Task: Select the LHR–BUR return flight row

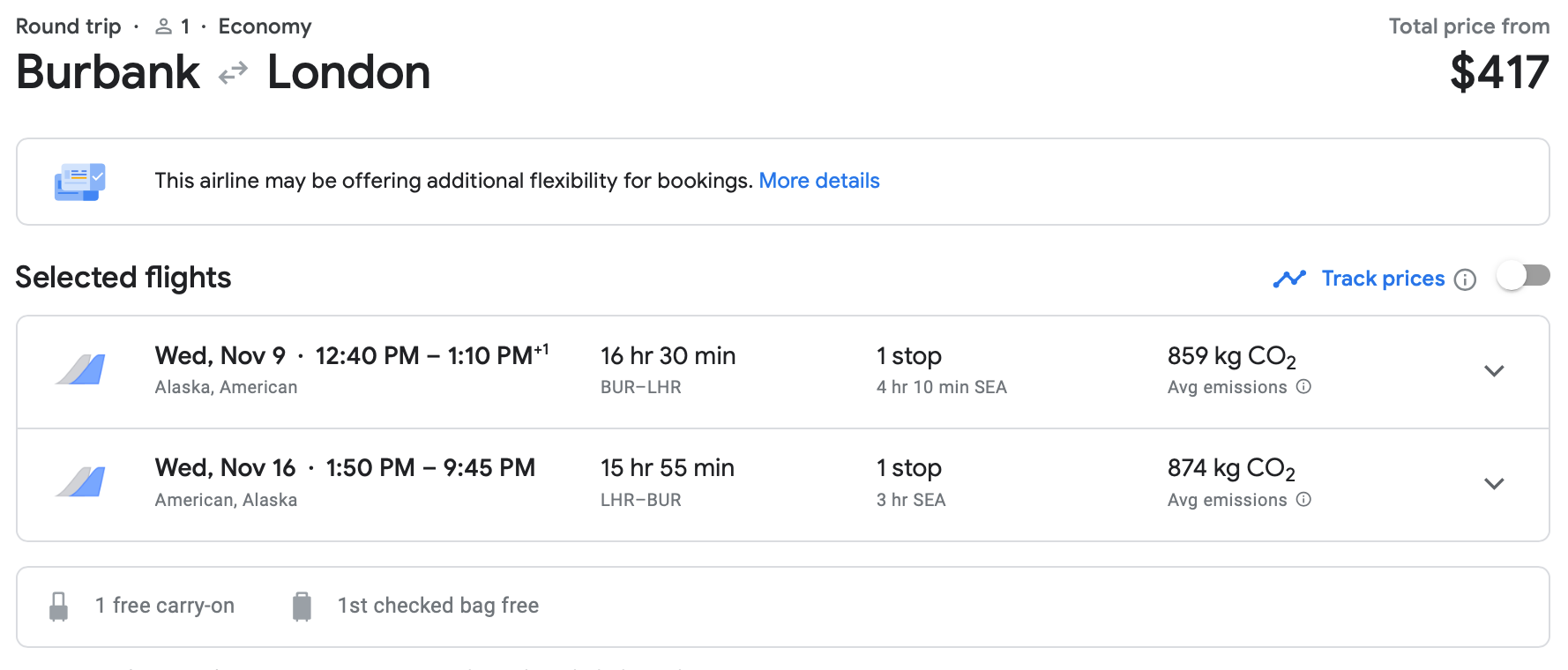Action: (668, 484)
